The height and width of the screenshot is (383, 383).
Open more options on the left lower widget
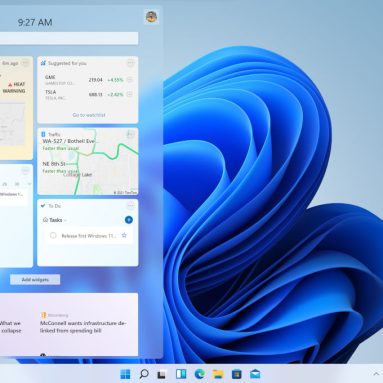click(x=26, y=171)
